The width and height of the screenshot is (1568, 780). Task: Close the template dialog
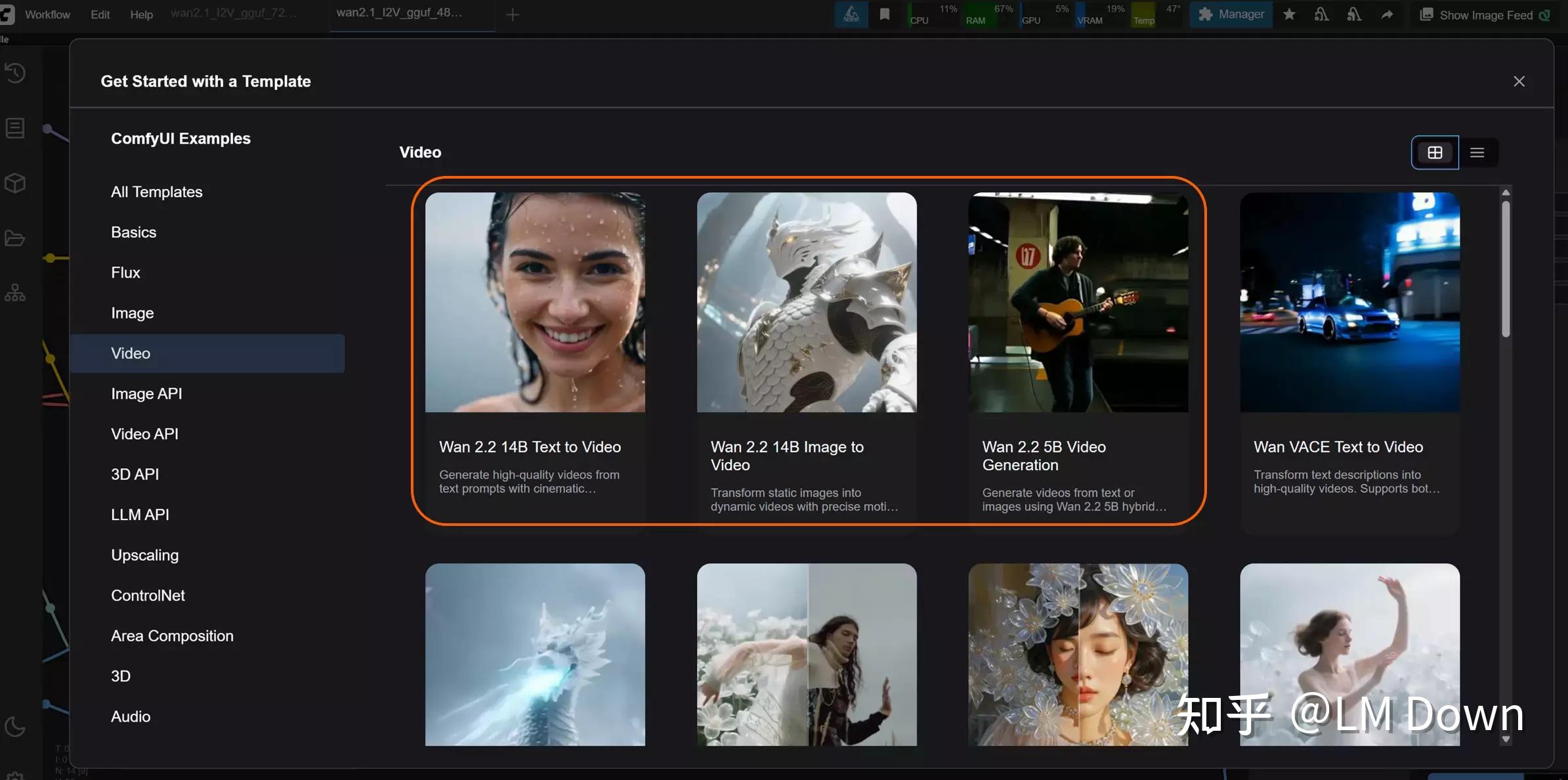(x=1519, y=81)
